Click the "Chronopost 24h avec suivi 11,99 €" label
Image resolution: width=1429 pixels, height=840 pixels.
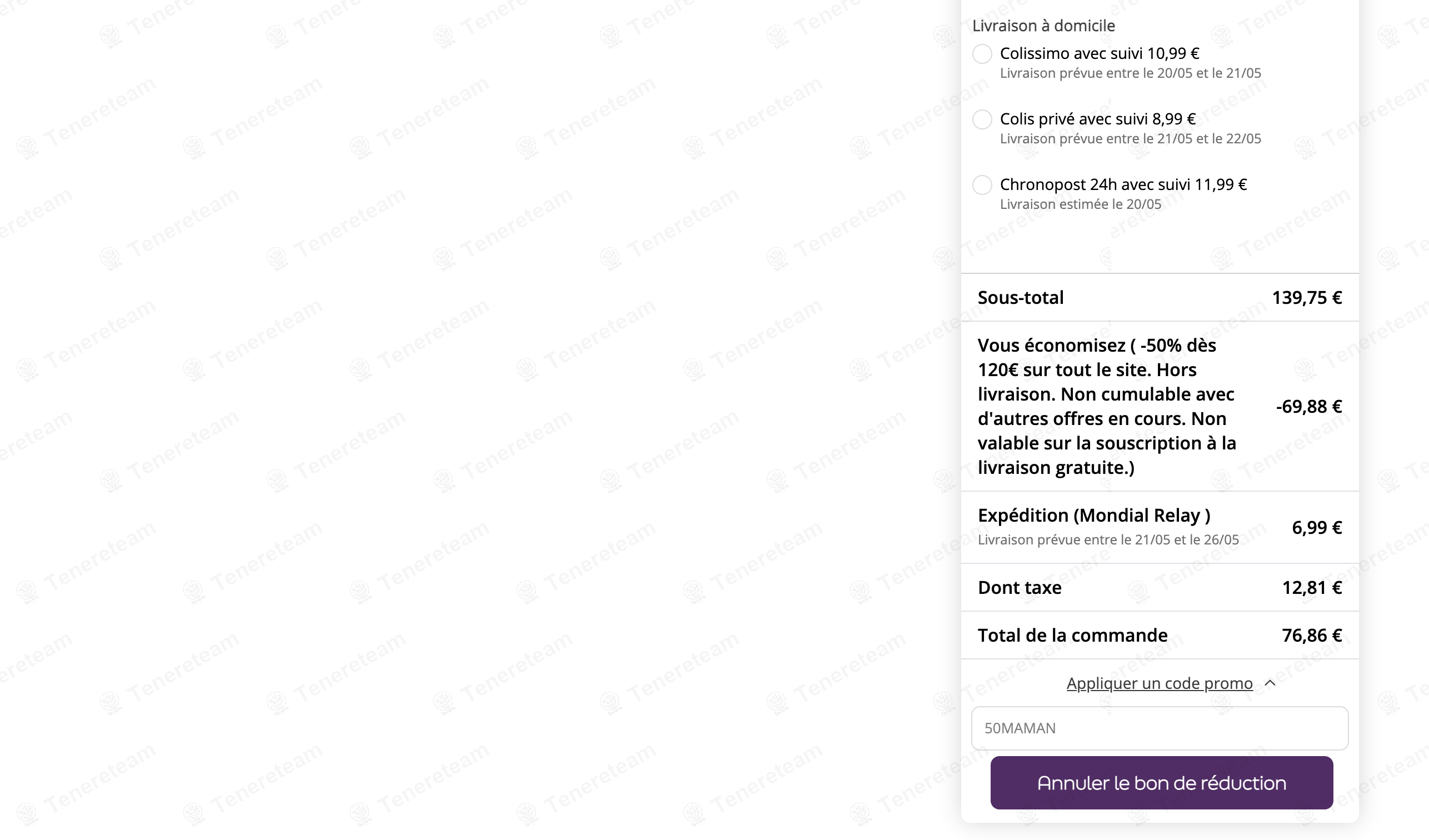(x=1123, y=185)
